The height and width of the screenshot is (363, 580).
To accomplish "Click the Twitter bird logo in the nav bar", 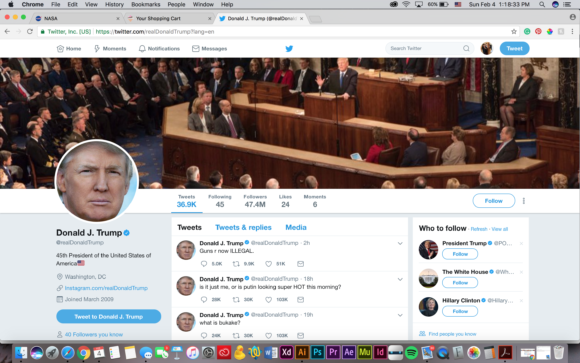I will point(289,48).
